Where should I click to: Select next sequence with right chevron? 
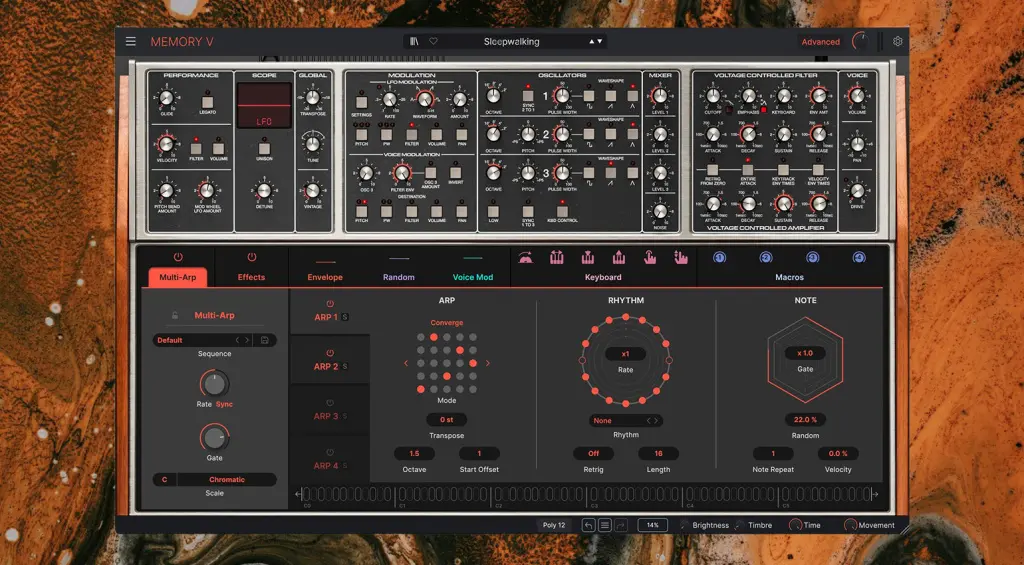pos(247,340)
